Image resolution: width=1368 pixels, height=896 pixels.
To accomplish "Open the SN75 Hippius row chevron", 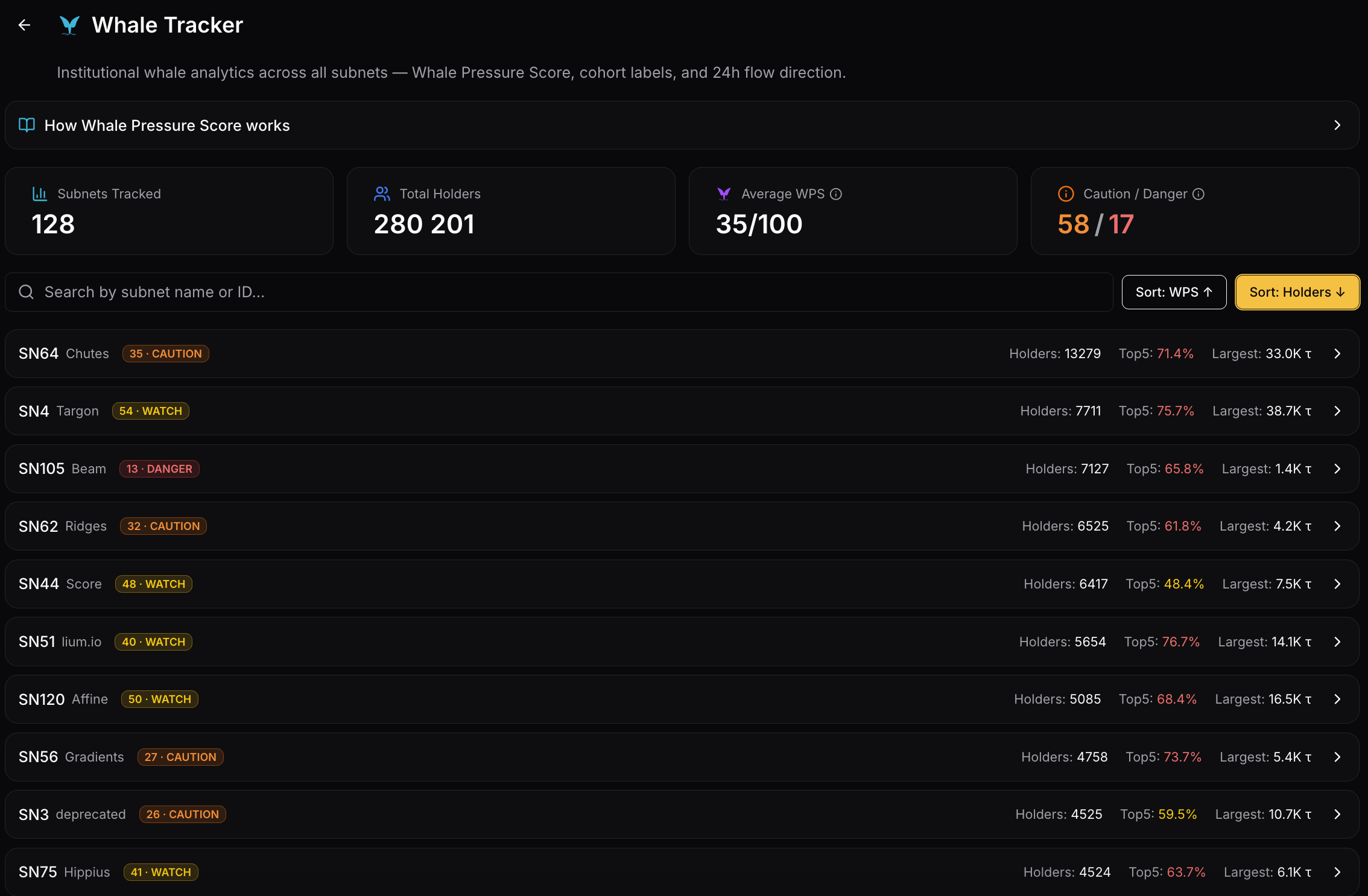I will 1337,872.
